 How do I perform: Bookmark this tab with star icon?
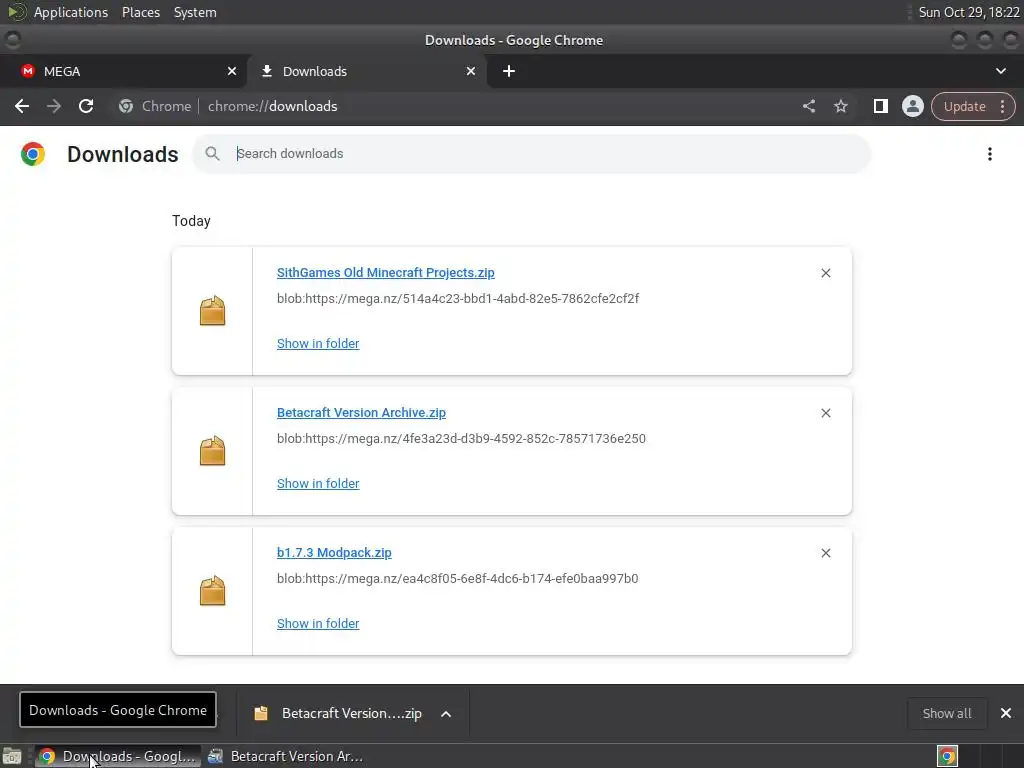point(840,106)
